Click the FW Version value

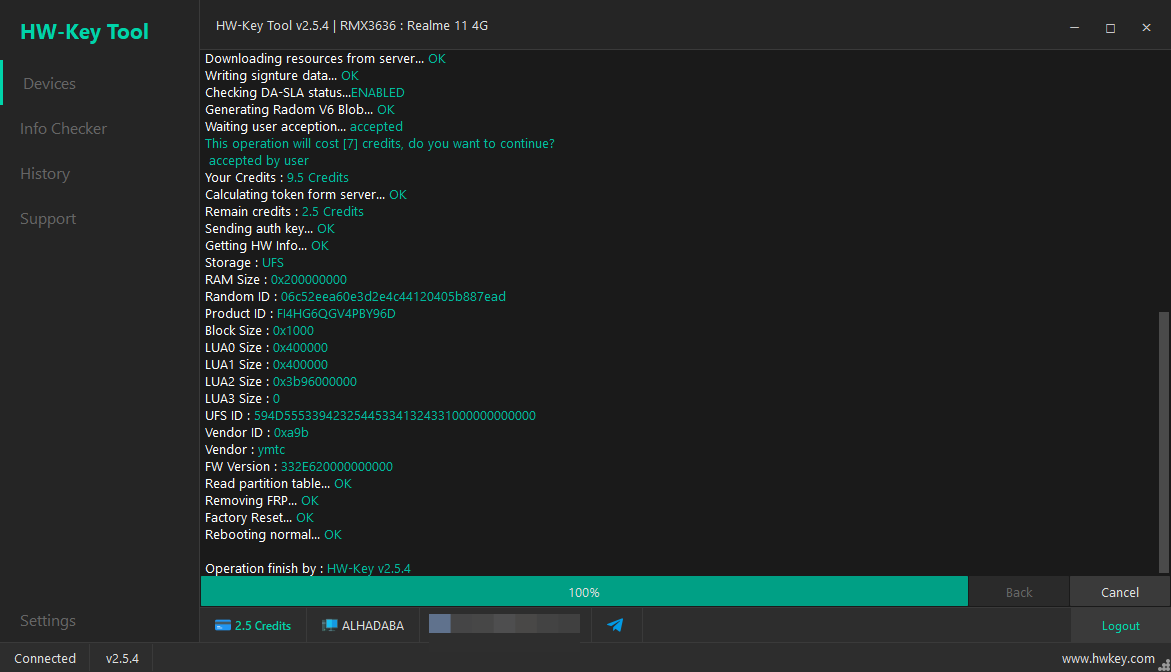pos(337,467)
